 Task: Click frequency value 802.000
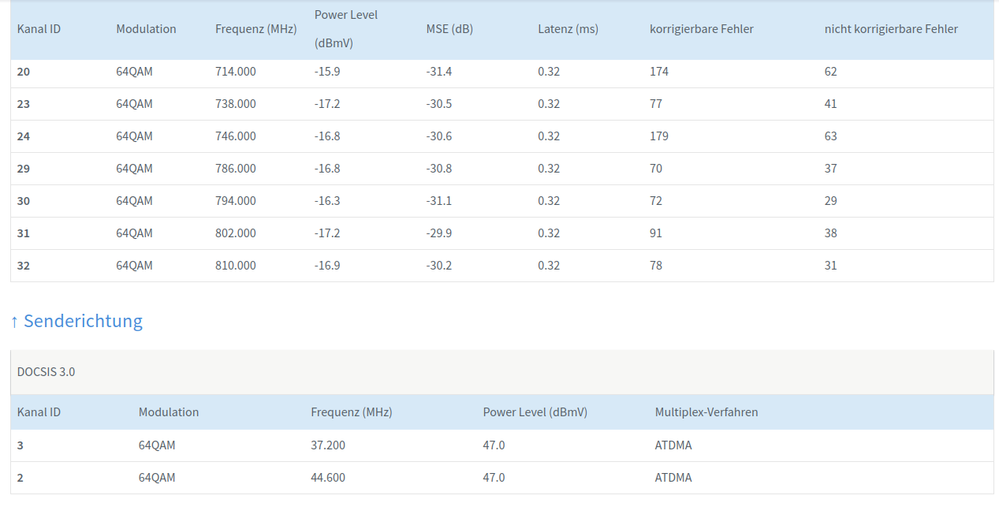pyautogui.click(x=235, y=233)
